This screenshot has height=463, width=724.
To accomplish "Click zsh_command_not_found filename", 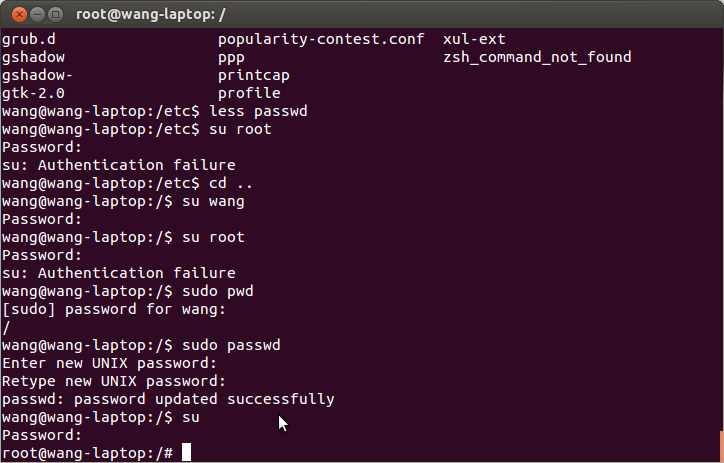I will (x=537, y=57).
